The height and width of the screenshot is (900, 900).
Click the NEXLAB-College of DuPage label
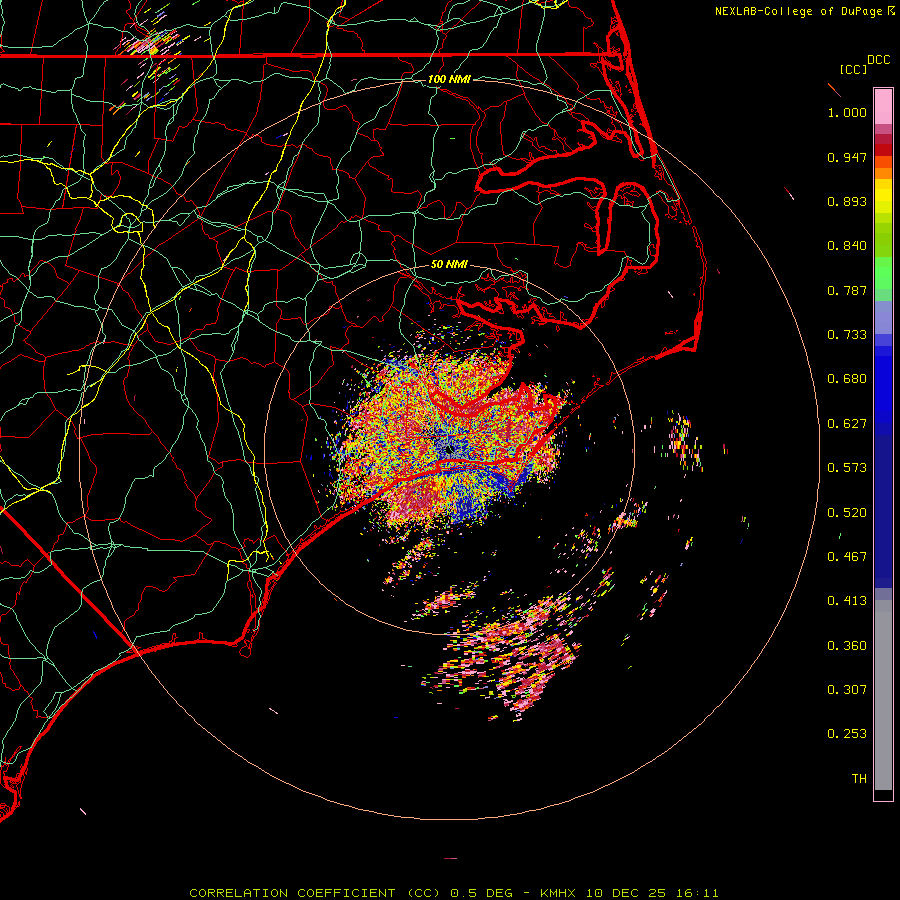798,11
